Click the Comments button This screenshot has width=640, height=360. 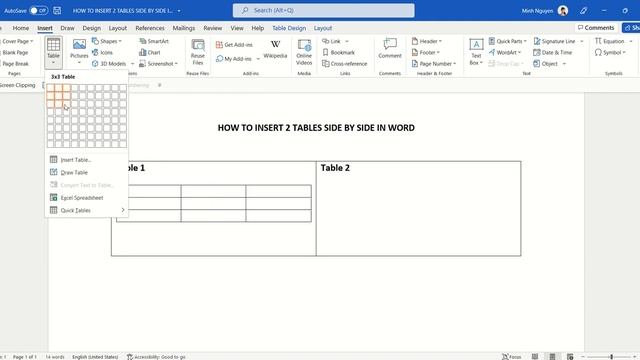(x=596, y=28)
